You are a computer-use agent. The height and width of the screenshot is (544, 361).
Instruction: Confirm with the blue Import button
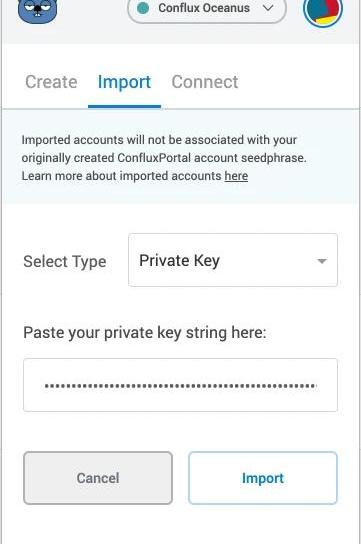(263, 478)
